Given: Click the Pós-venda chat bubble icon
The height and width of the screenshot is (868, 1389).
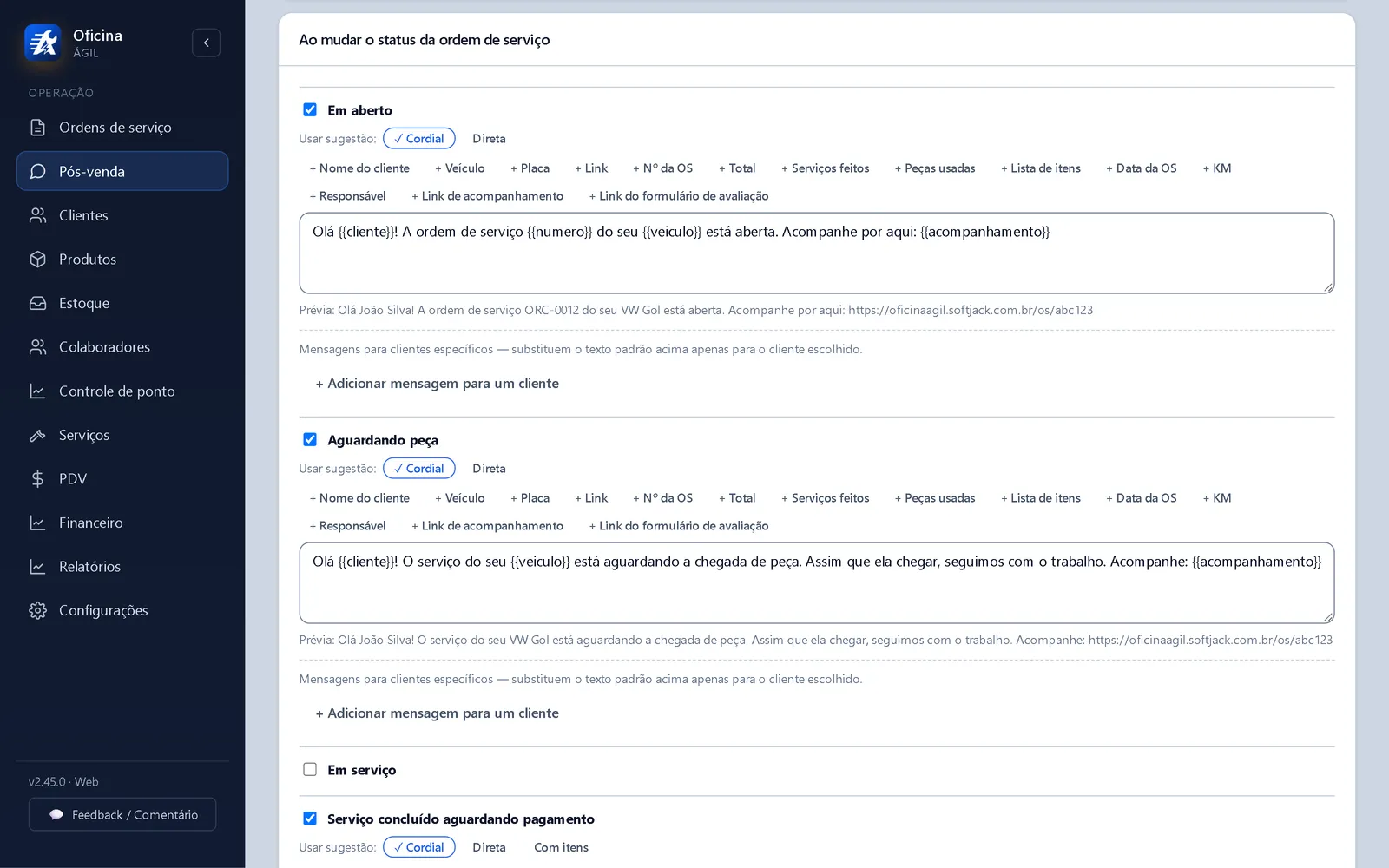Looking at the screenshot, I should click(37, 171).
